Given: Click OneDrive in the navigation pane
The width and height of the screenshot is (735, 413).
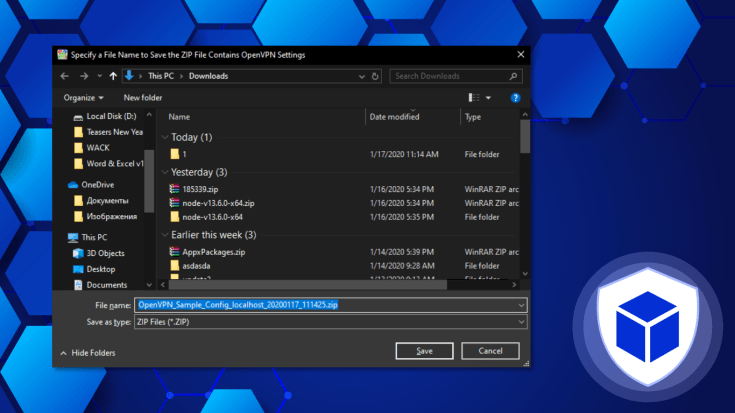Looking at the screenshot, I should click(99, 185).
